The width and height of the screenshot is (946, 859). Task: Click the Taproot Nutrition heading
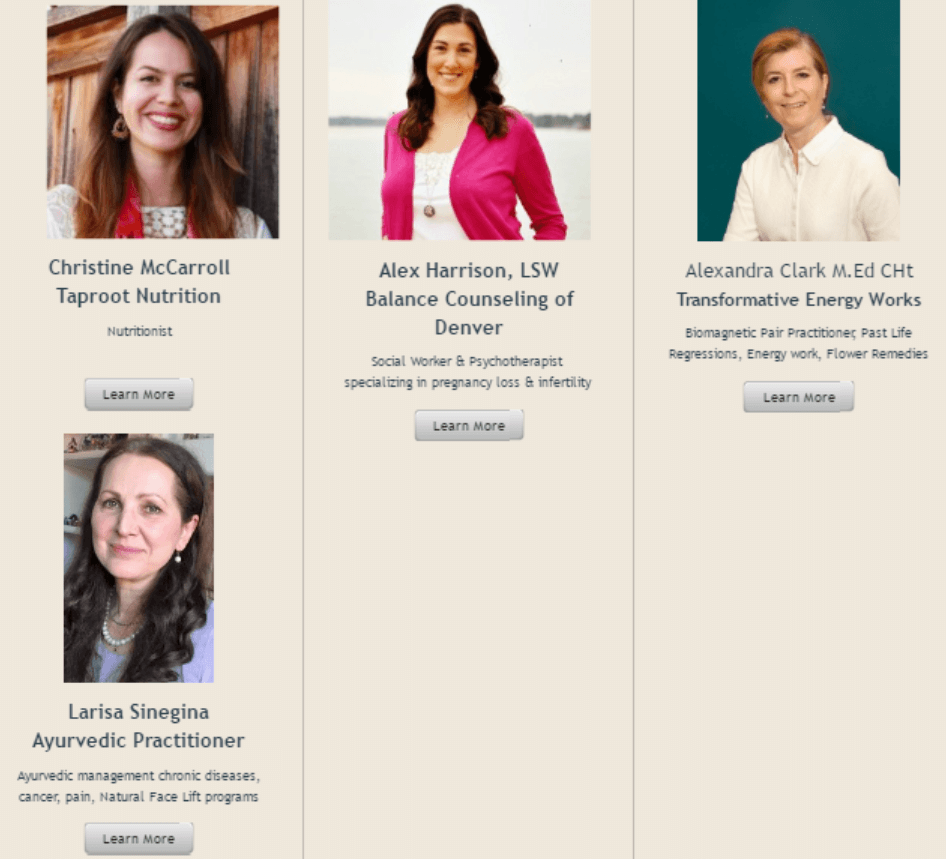pos(139,296)
